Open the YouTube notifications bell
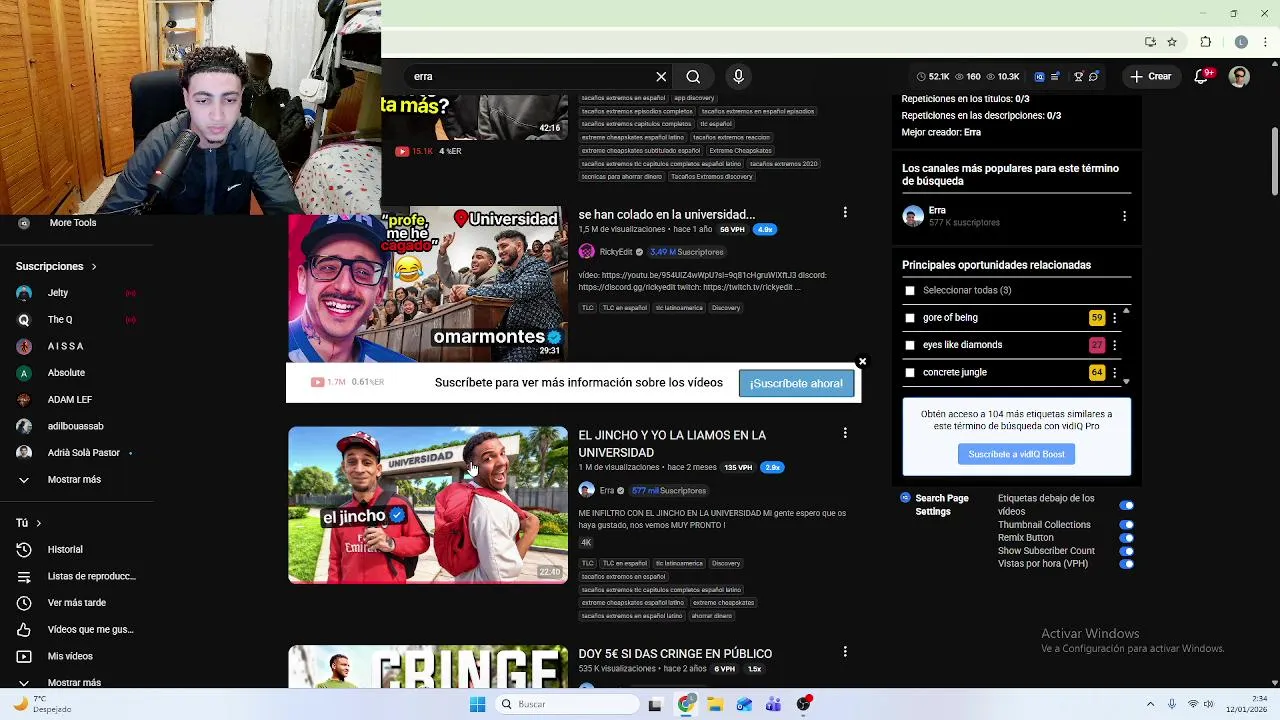 tap(1202, 77)
